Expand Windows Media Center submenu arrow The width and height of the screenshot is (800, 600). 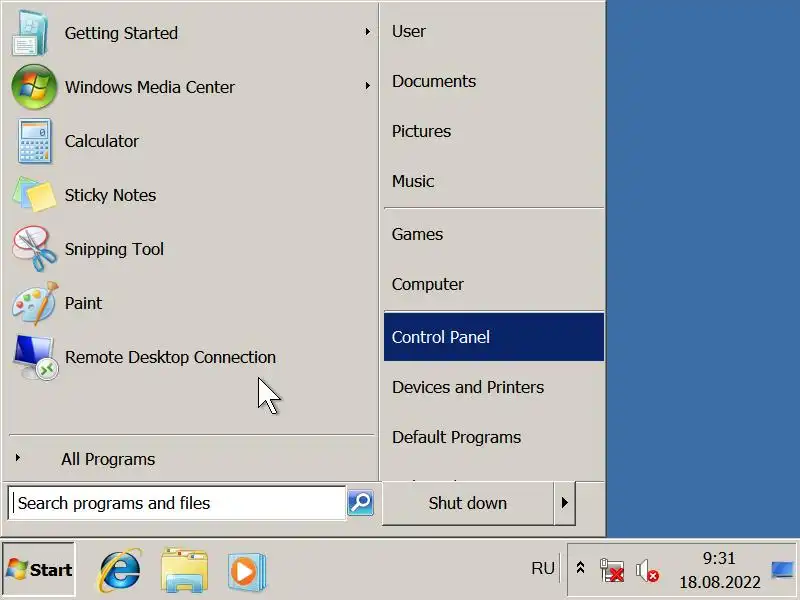tap(367, 86)
